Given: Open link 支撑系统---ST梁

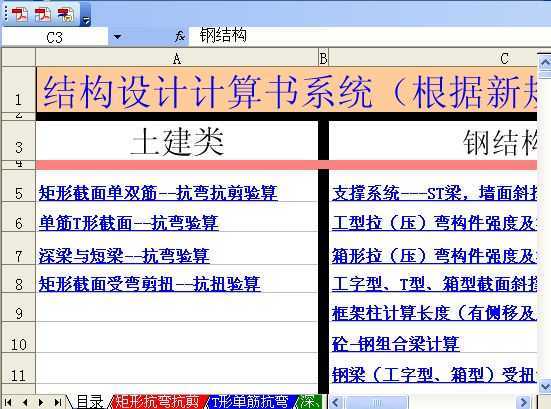Looking at the screenshot, I should [x=434, y=193].
